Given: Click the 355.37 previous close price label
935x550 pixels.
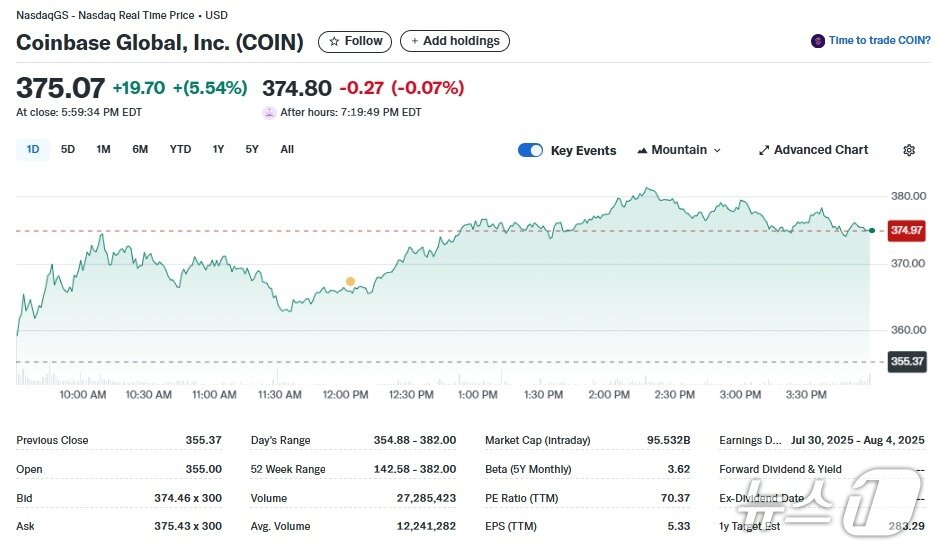Looking at the screenshot, I should tap(907, 361).
